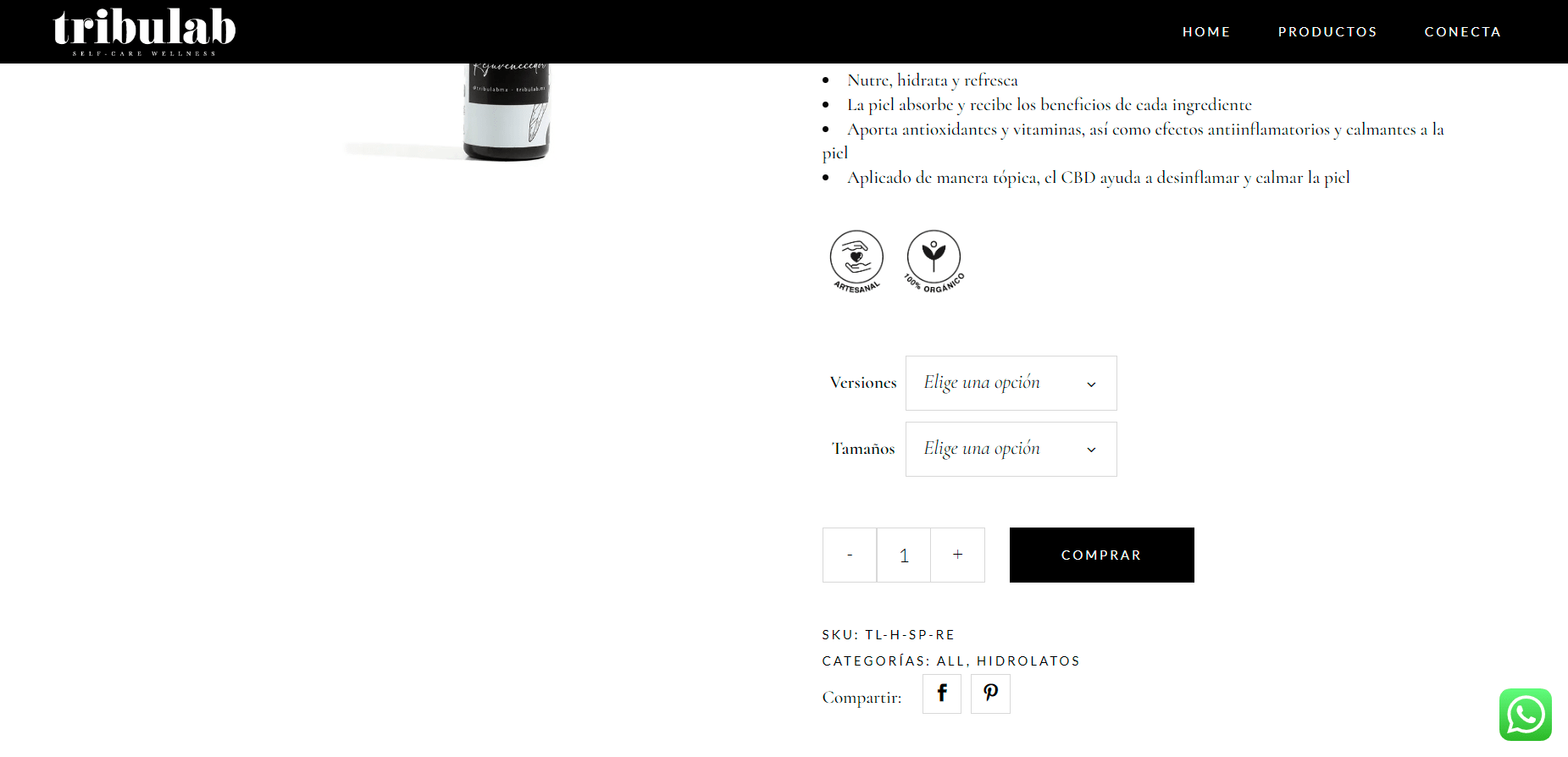Increase quantity with plus button

[957, 555]
